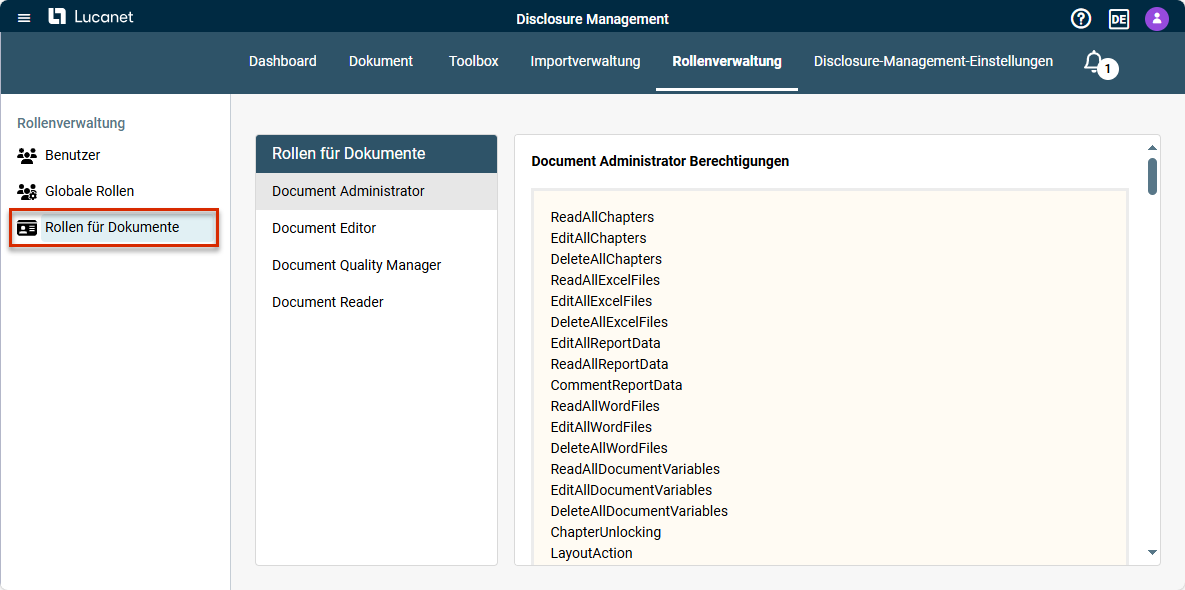Click the permissions scrollbar up arrow
This screenshot has height=590, width=1185.
click(x=1153, y=147)
